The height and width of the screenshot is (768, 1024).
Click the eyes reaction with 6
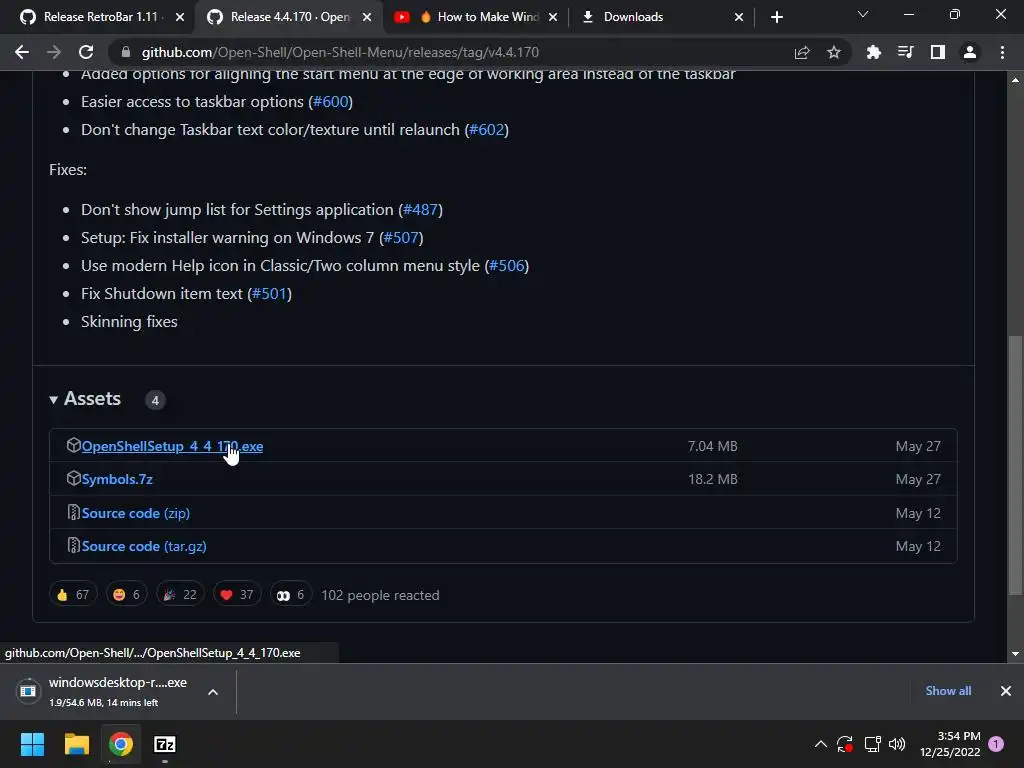pos(291,594)
